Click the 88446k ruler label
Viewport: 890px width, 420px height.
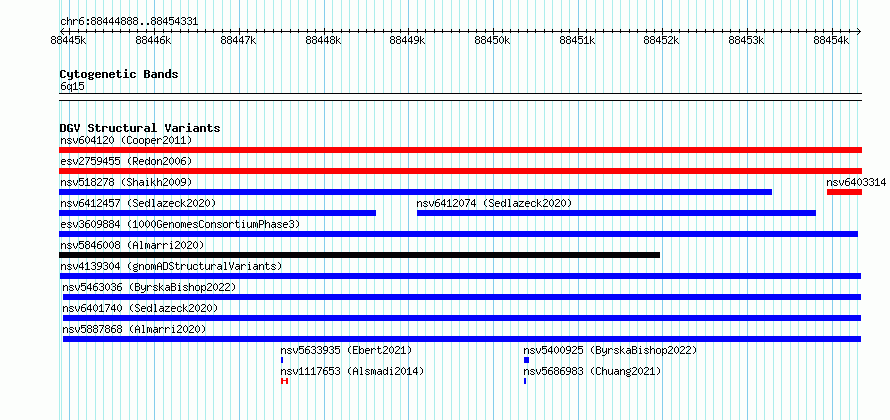click(153, 41)
